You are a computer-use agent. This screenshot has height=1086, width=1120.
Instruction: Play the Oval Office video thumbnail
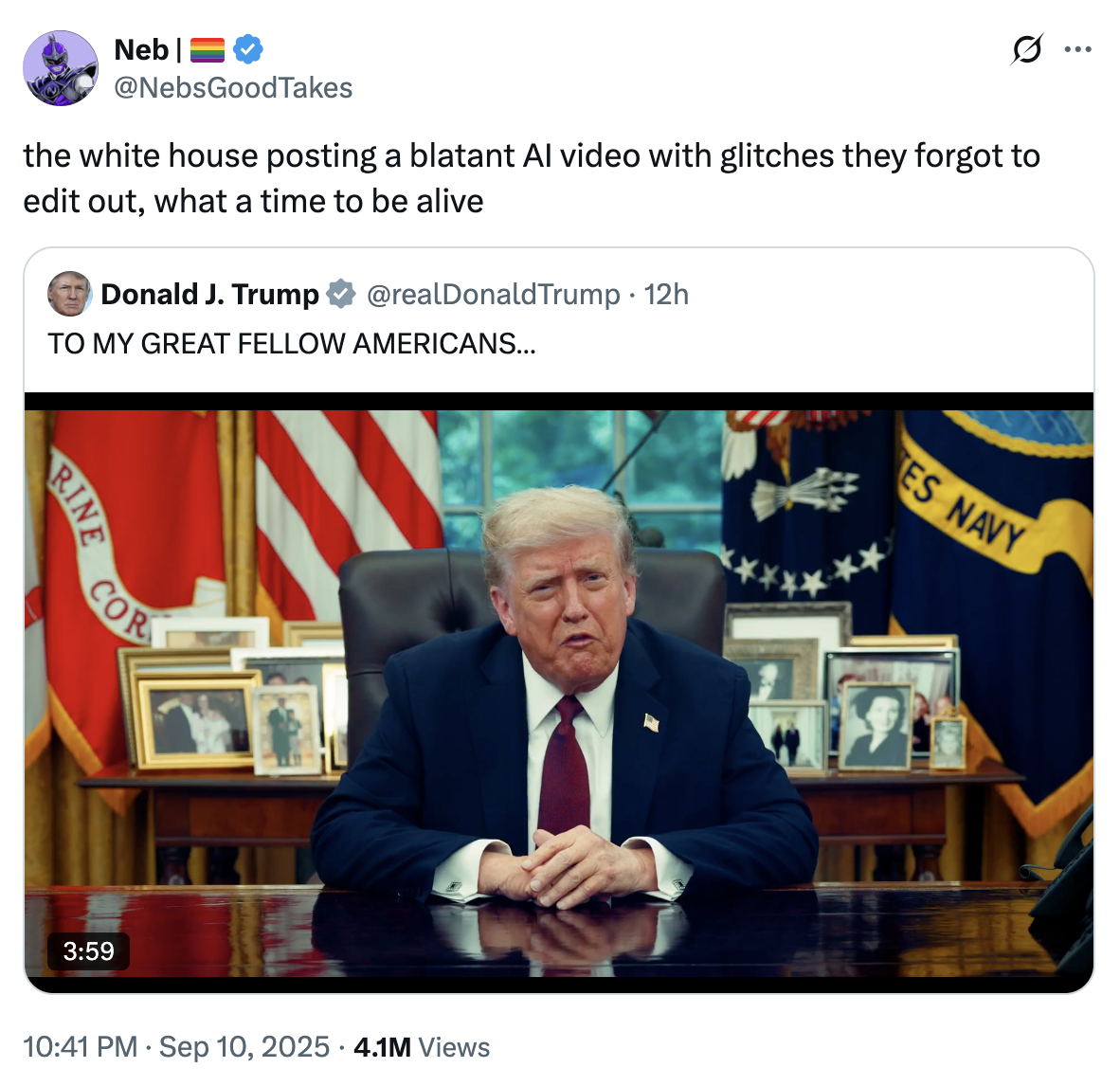(x=559, y=693)
